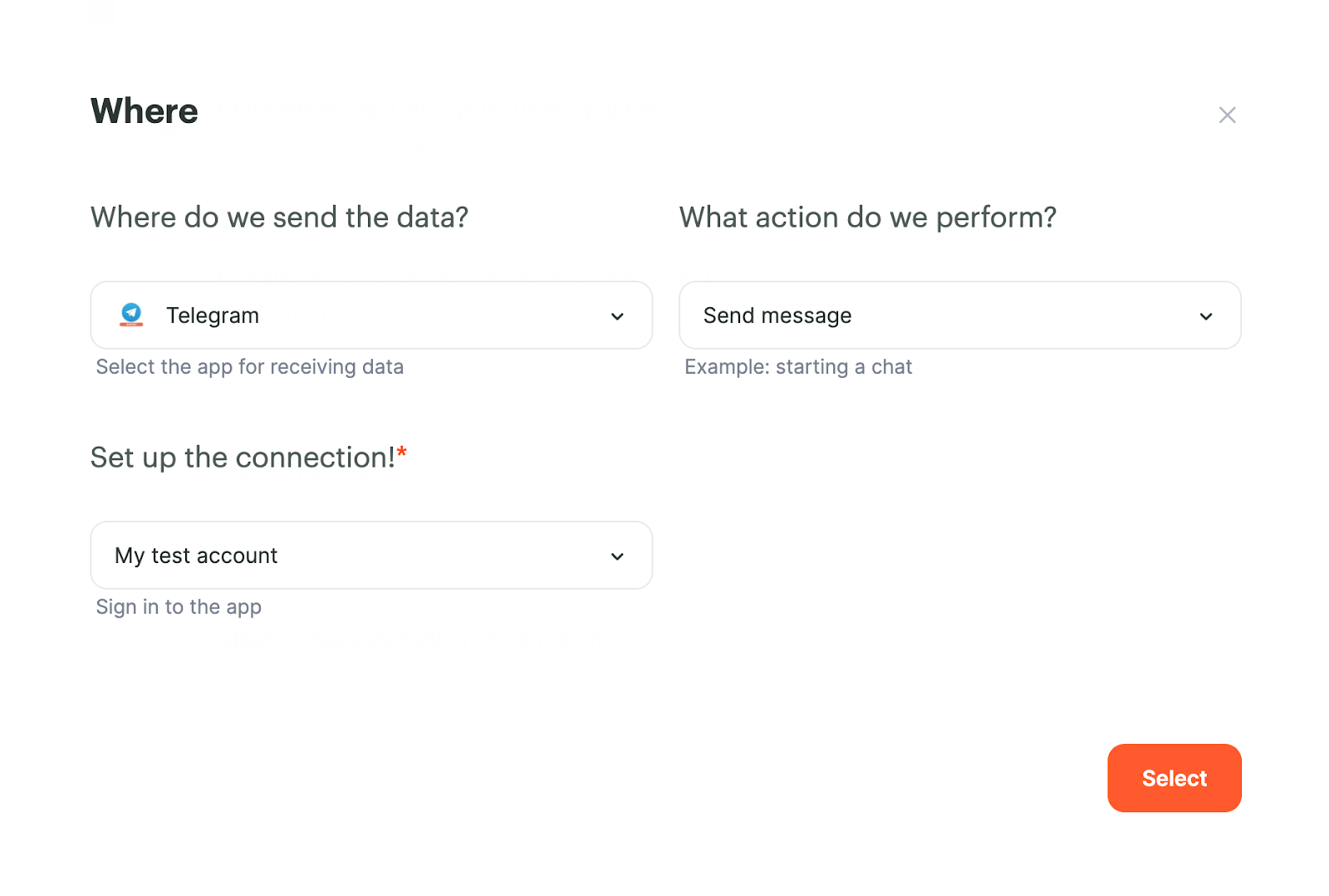Open the Telegram app selection dropdown

click(371, 316)
